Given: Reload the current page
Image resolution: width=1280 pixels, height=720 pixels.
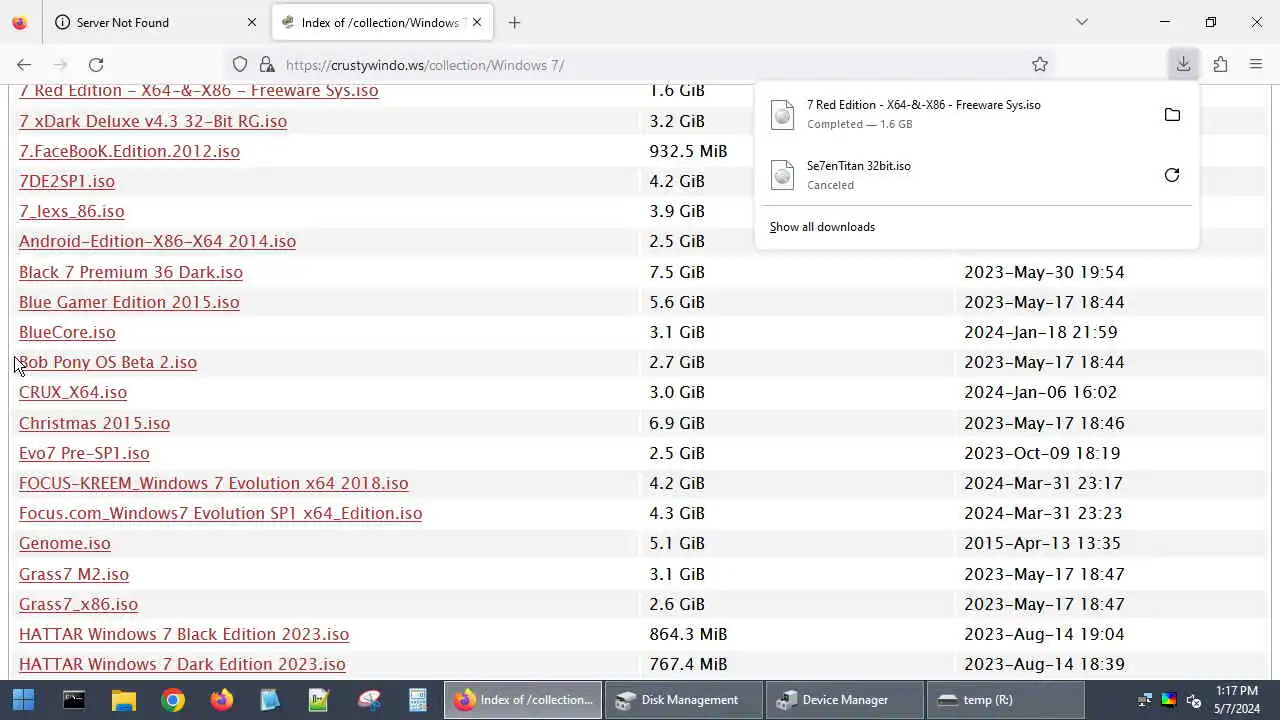Looking at the screenshot, I should tap(96, 65).
